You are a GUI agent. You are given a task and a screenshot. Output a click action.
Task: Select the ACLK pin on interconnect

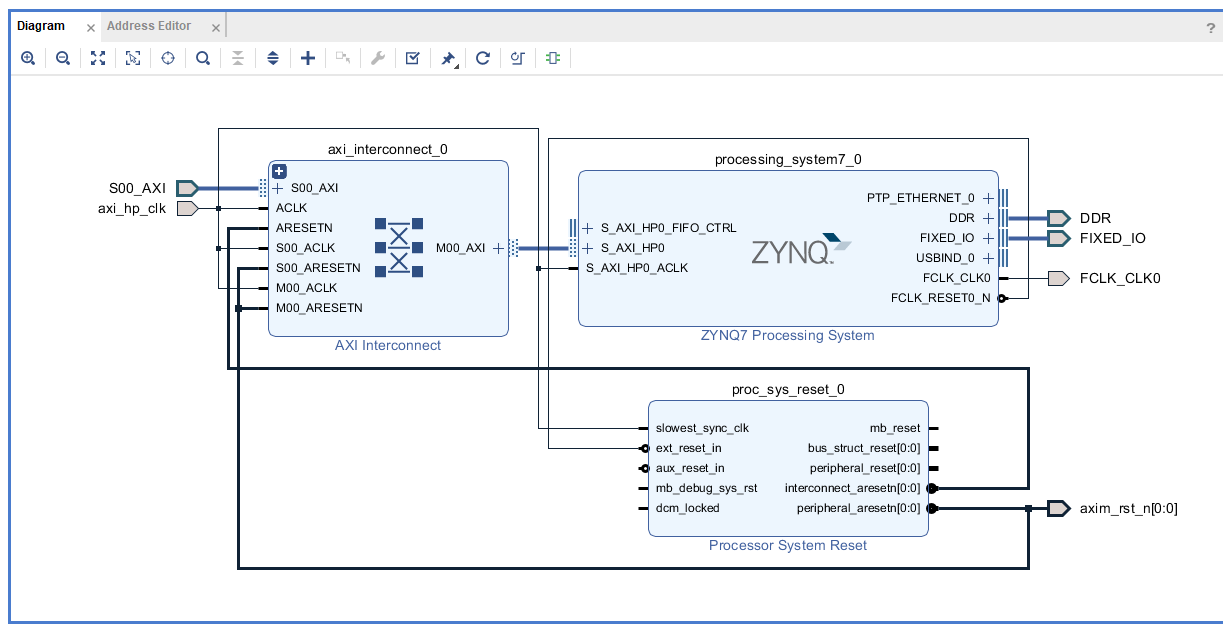point(292,208)
